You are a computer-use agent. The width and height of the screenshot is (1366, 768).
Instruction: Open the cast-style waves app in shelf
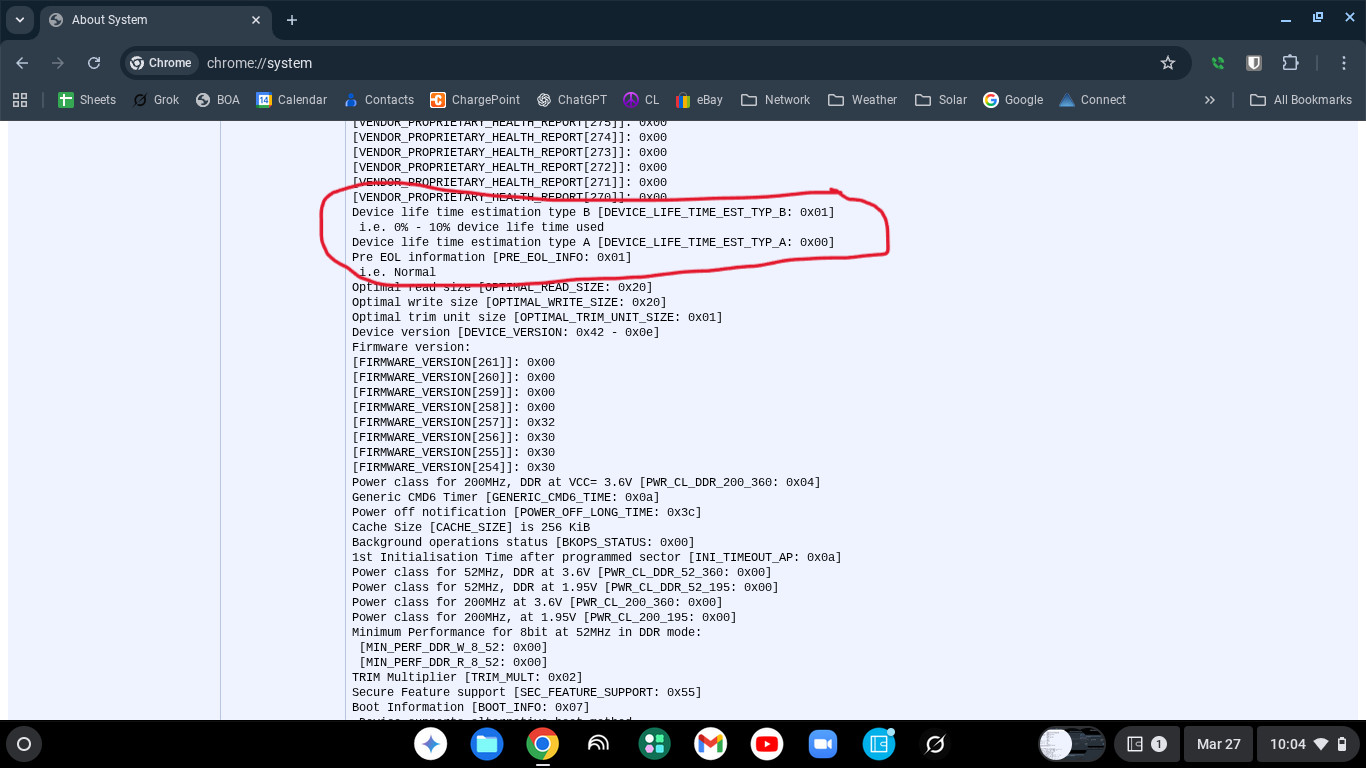click(x=599, y=744)
